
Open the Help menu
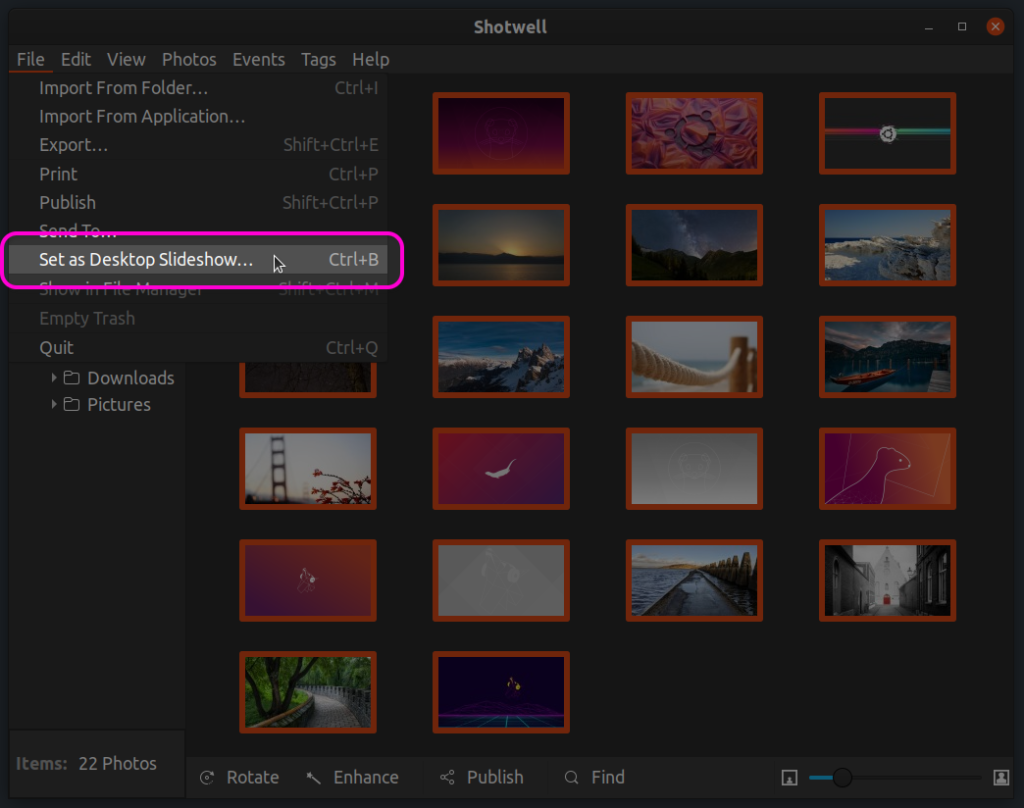coord(370,59)
